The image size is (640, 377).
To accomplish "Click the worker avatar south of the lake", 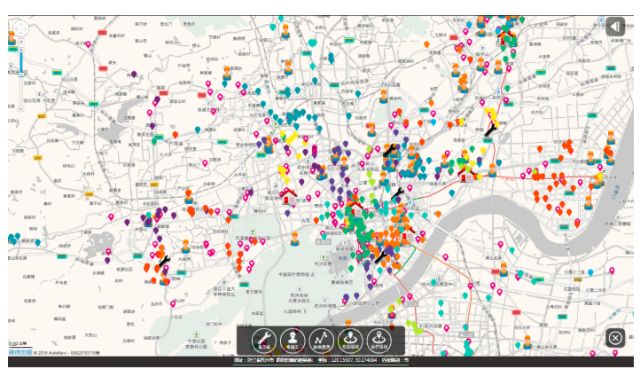I will tap(295, 239).
